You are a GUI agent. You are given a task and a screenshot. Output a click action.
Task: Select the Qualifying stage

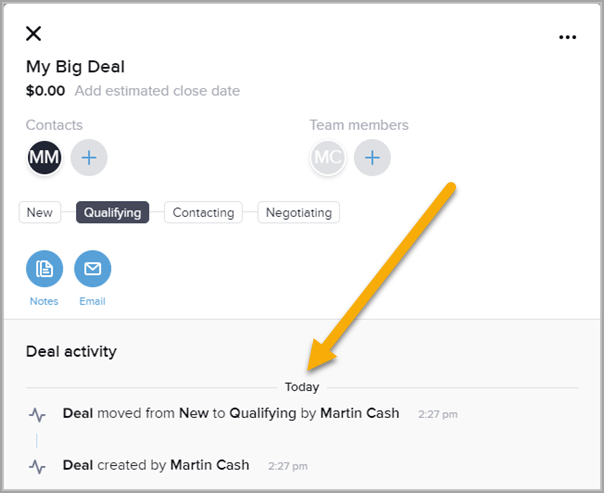coord(112,212)
